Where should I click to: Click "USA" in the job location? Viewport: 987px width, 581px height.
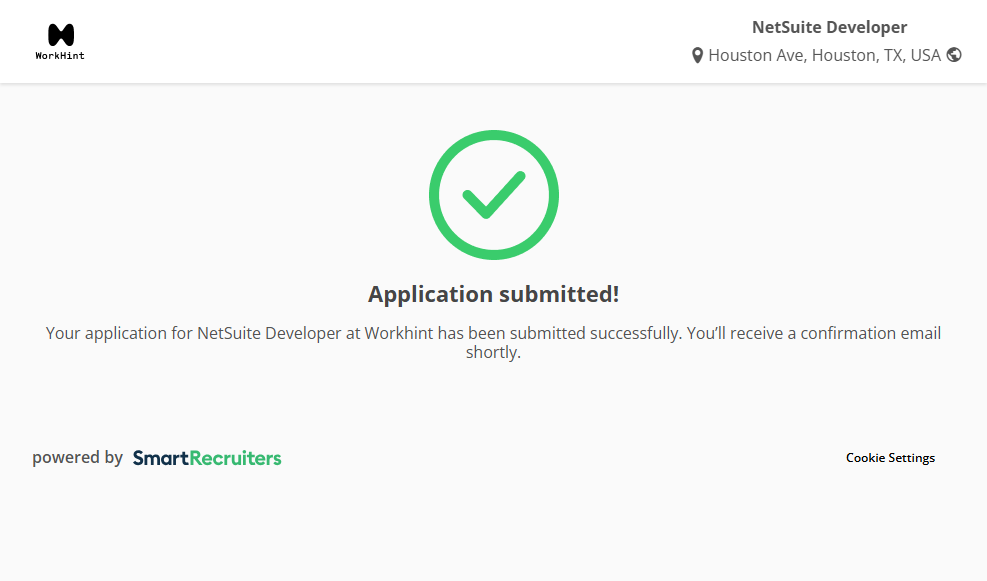coord(924,55)
